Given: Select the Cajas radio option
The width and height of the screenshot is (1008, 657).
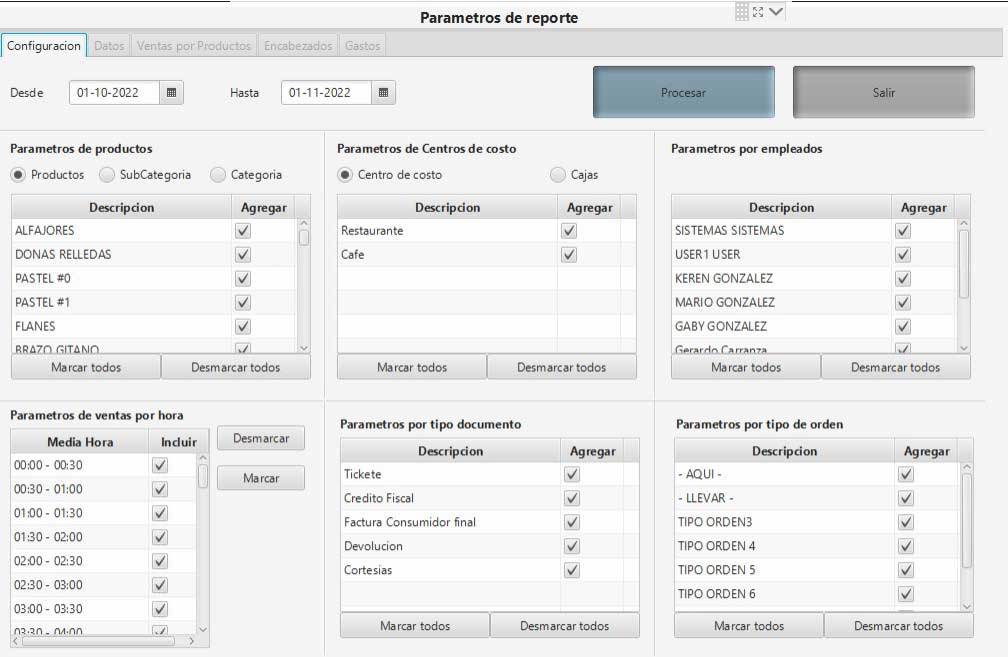Looking at the screenshot, I should coord(558,175).
